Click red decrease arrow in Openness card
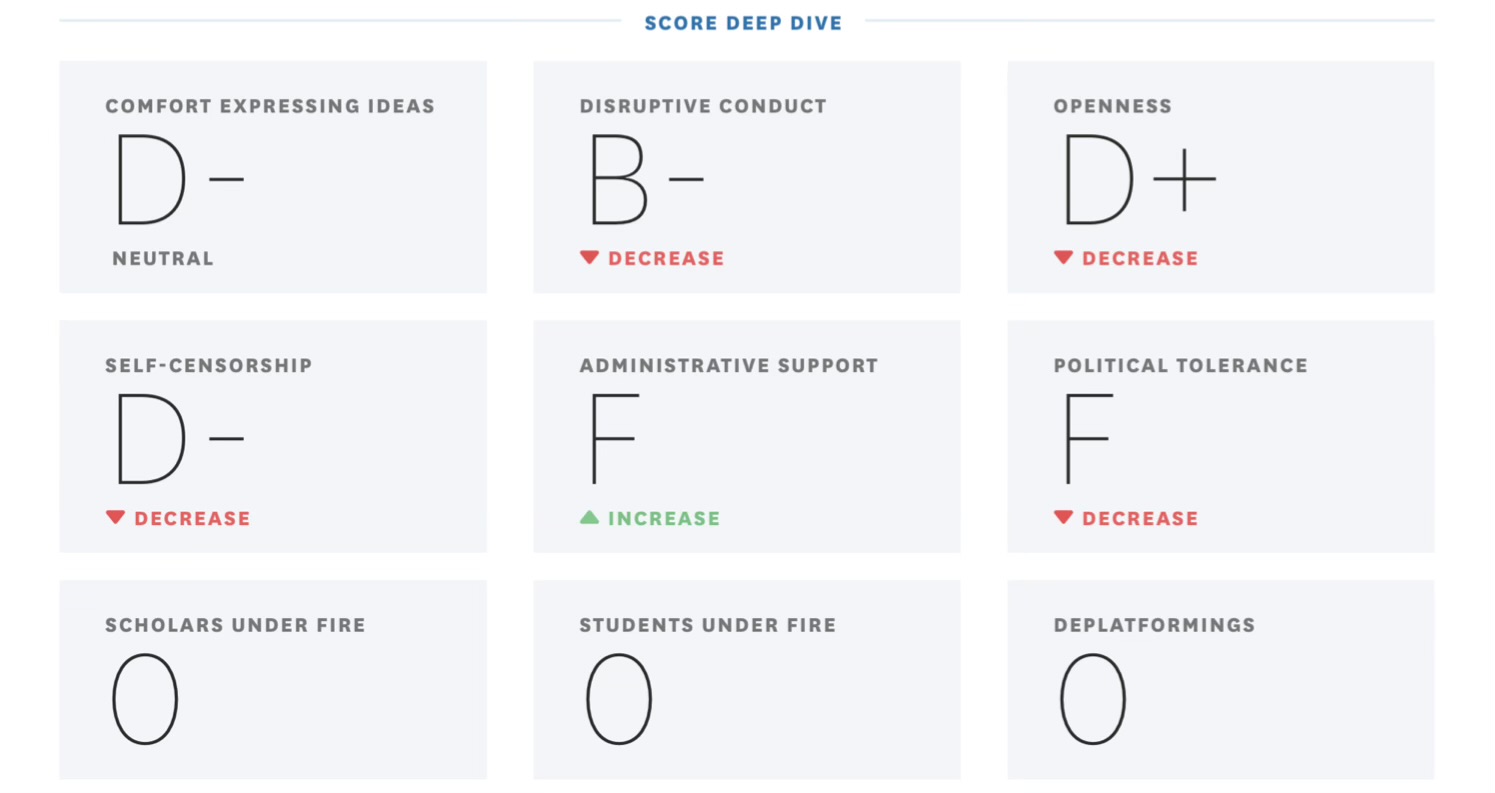 1063,258
